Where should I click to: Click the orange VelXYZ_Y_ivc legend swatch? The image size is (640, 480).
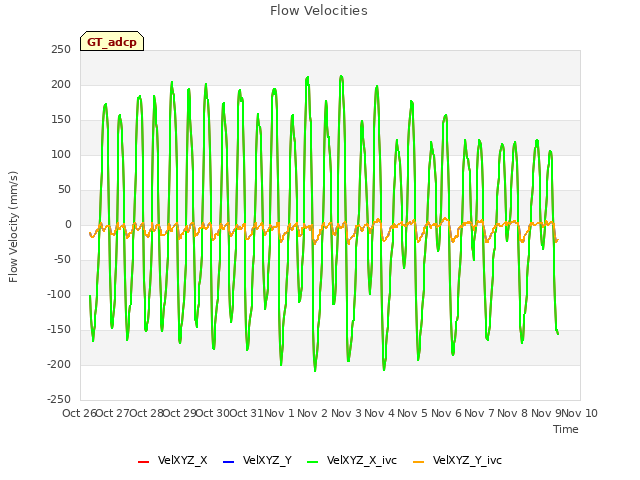tap(419, 462)
